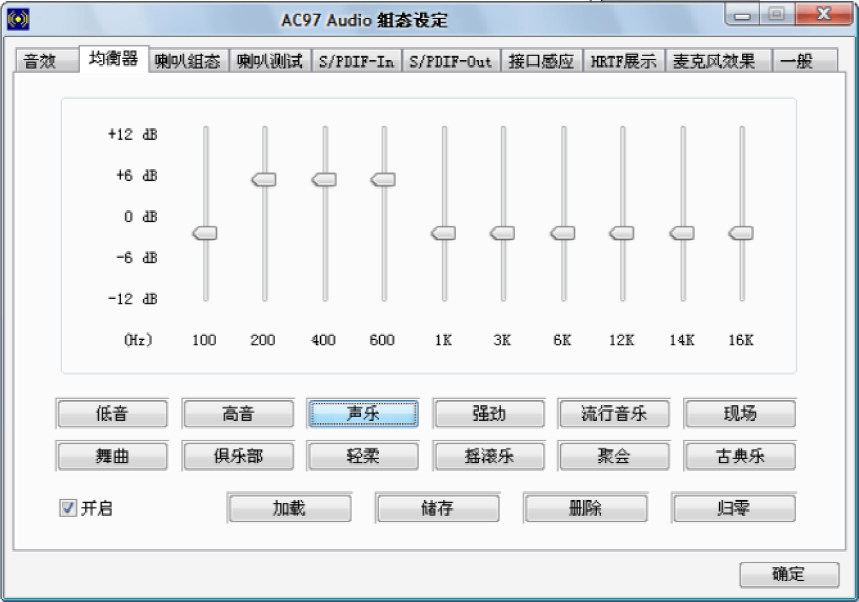Click the (Hz) axis label

pos(138,340)
